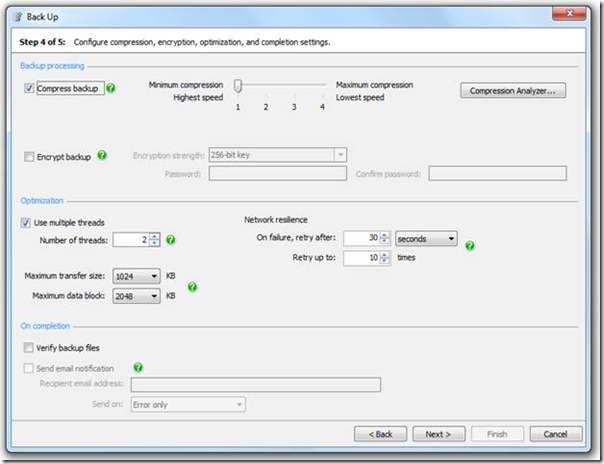The width and height of the screenshot is (604, 464).
Task: Uncheck the Compress backup checkbox
Action: coord(27,89)
